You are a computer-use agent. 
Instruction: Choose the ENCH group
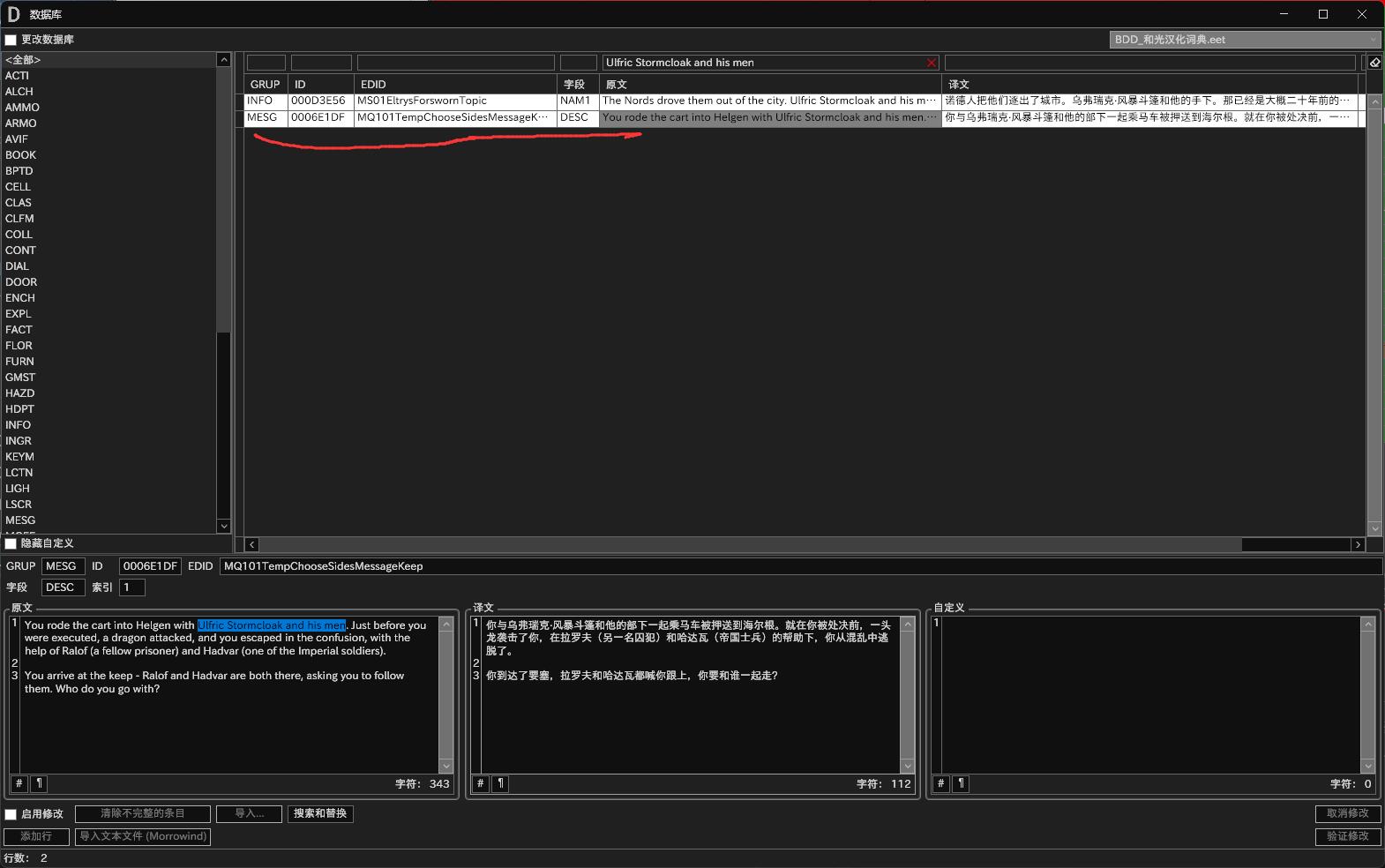109,298
